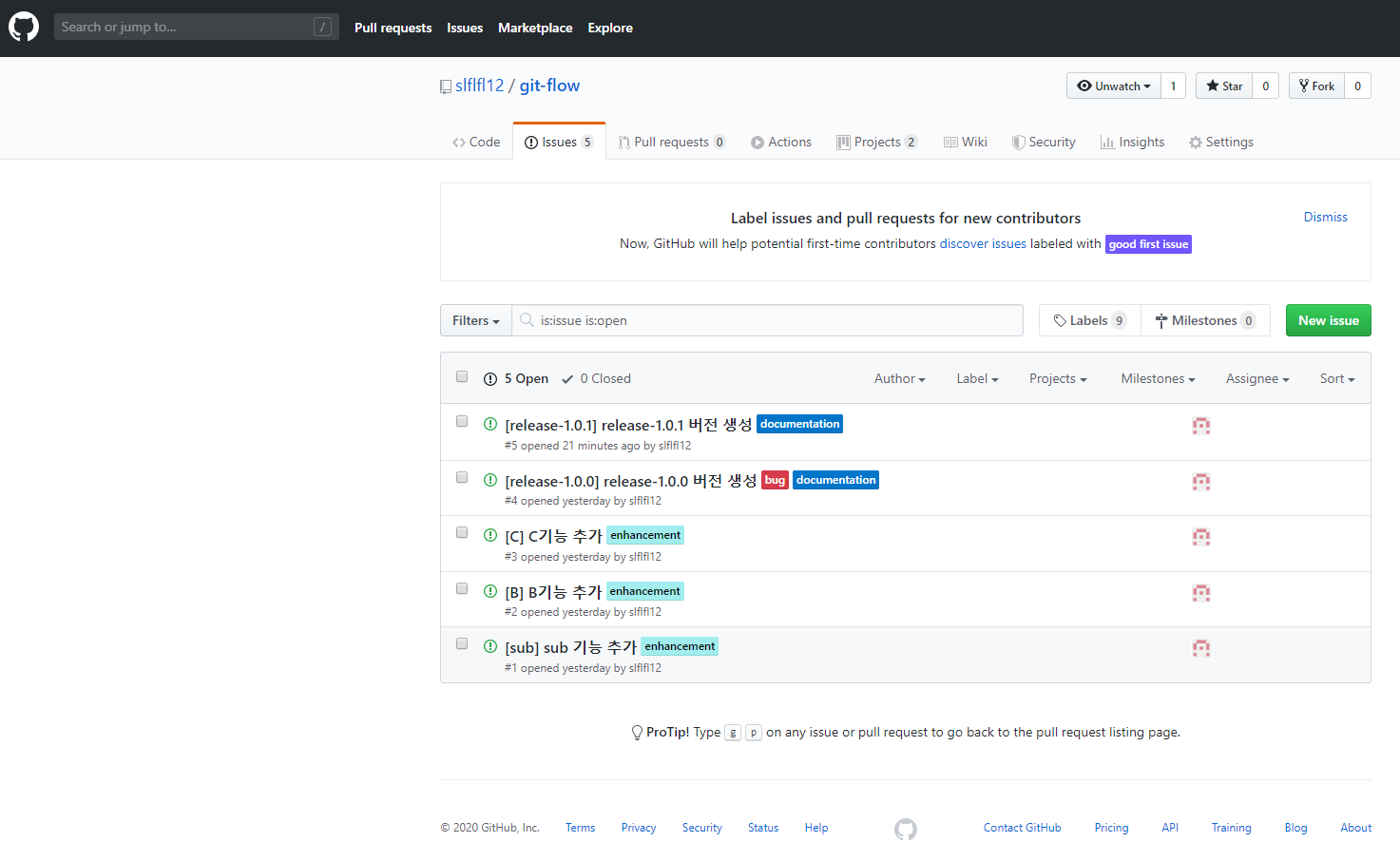Open the Filters dropdown

(475, 320)
